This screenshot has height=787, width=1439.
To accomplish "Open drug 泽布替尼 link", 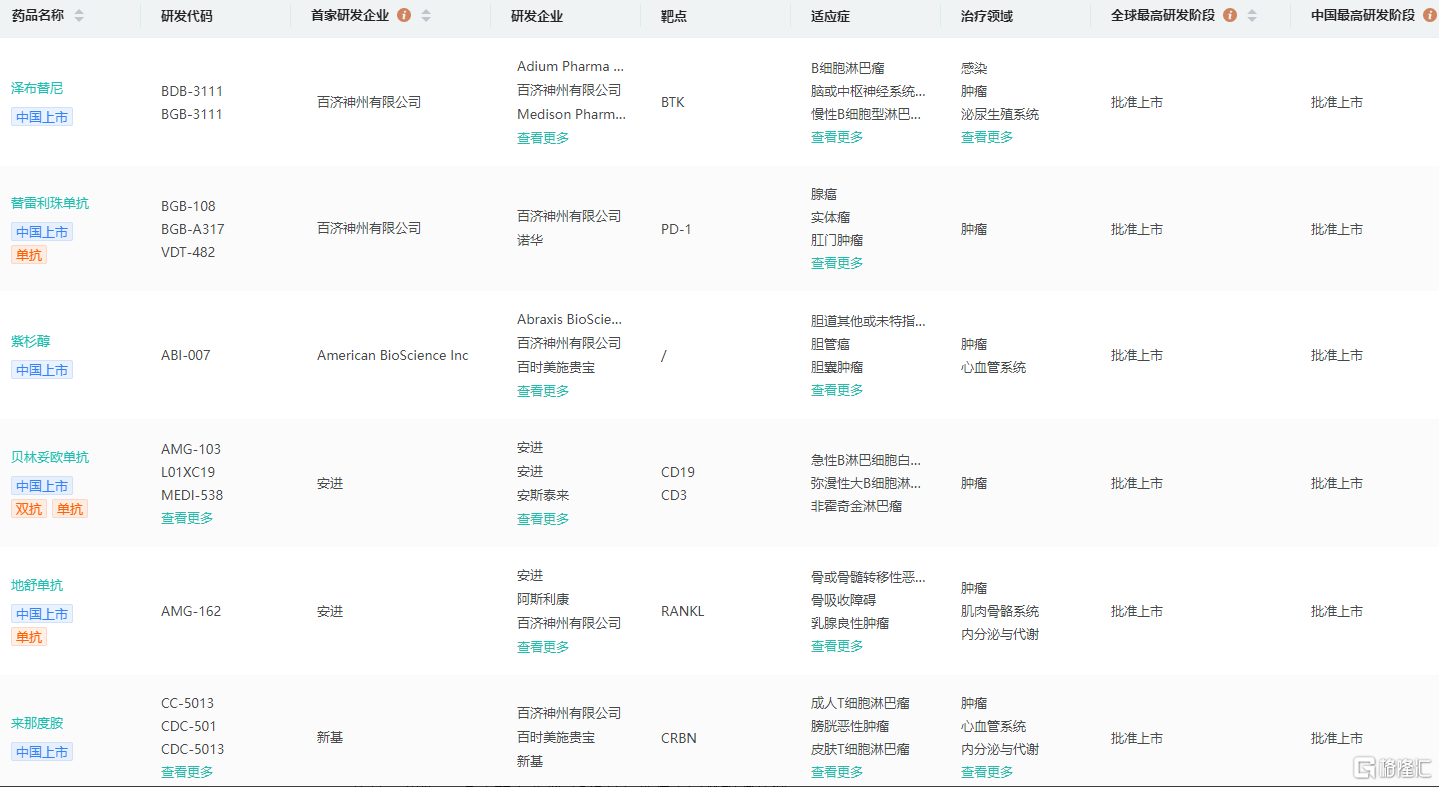I will click(37, 88).
